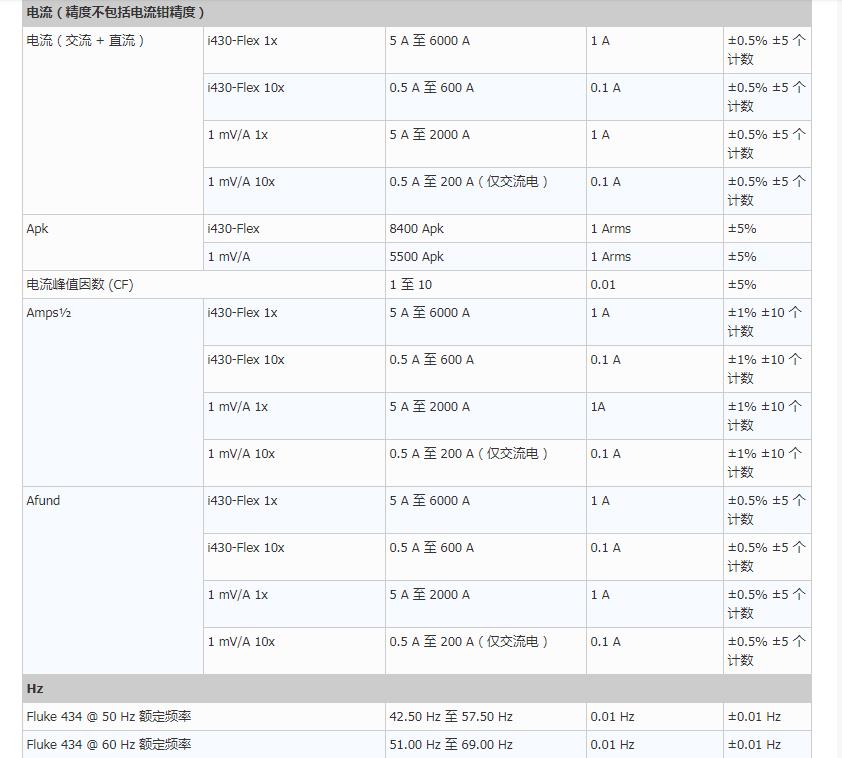Select Fluke 434 @ 50 Hz 额定频率 label
The width and height of the screenshot is (842, 758).
tap(109, 717)
